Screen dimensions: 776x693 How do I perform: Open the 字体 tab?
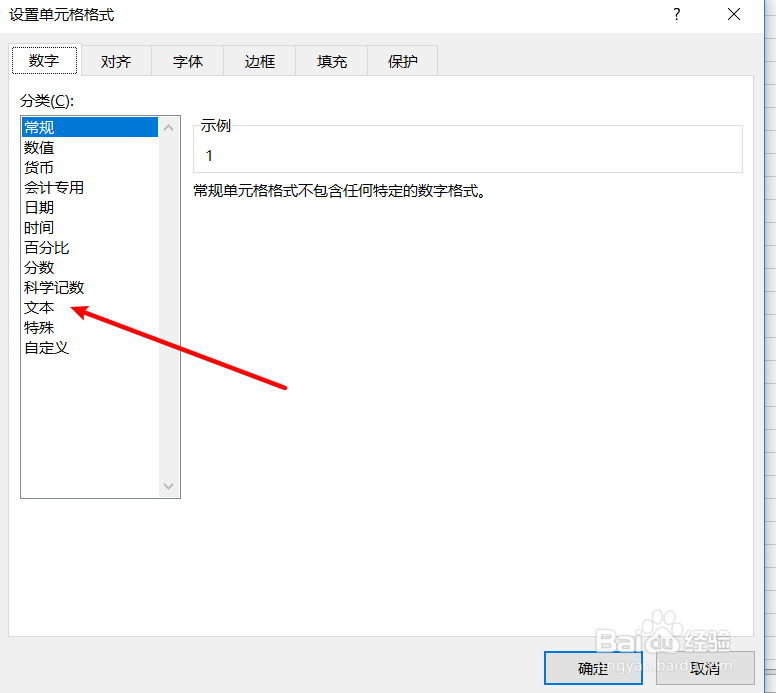tap(188, 61)
